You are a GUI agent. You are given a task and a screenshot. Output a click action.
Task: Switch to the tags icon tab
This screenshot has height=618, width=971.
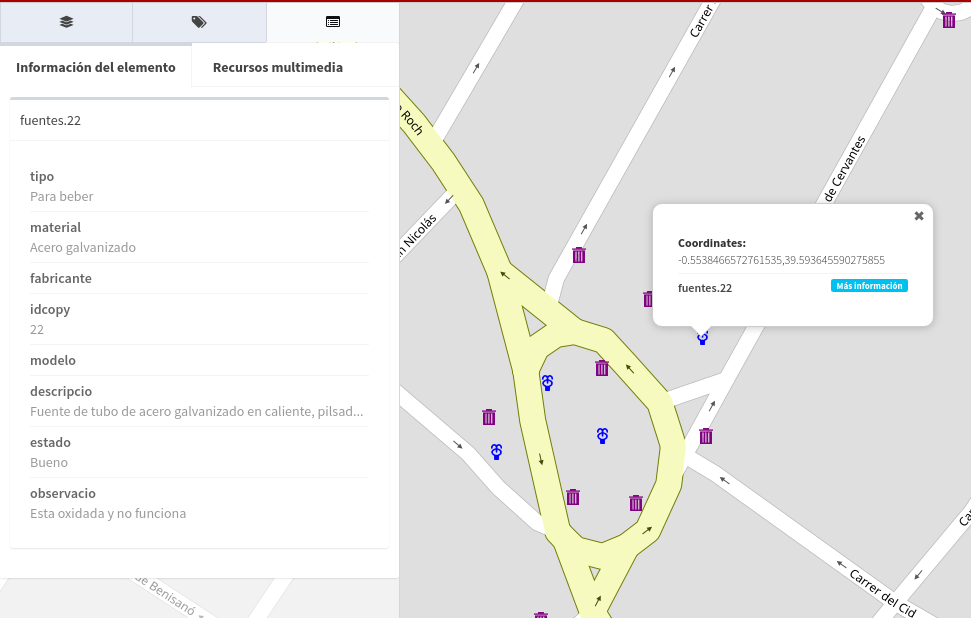click(199, 21)
